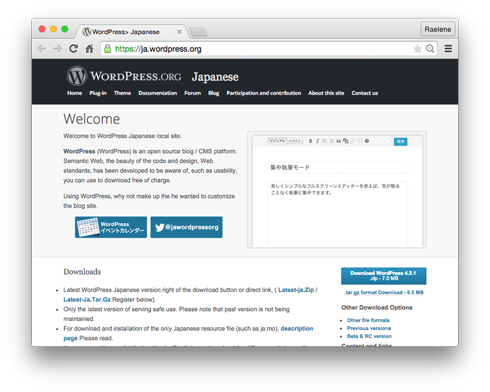Open the Home menu item
This screenshot has height=392, width=490.
tap(74, 93)
